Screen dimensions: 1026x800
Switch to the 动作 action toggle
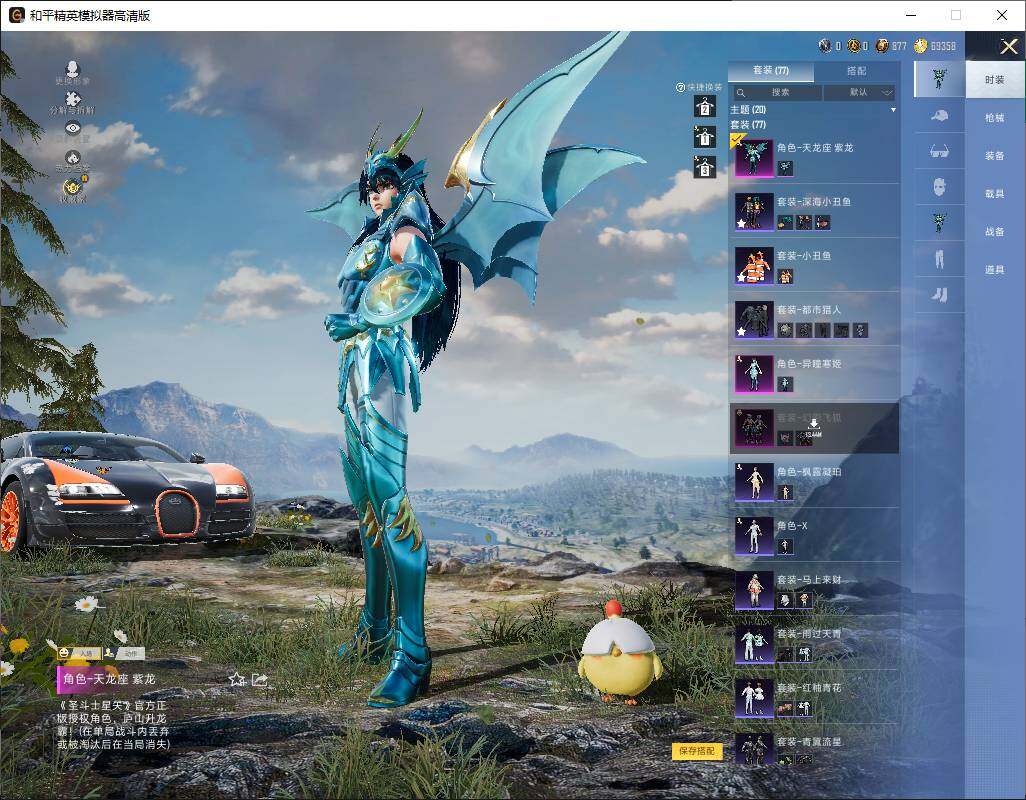click(125, 653)
